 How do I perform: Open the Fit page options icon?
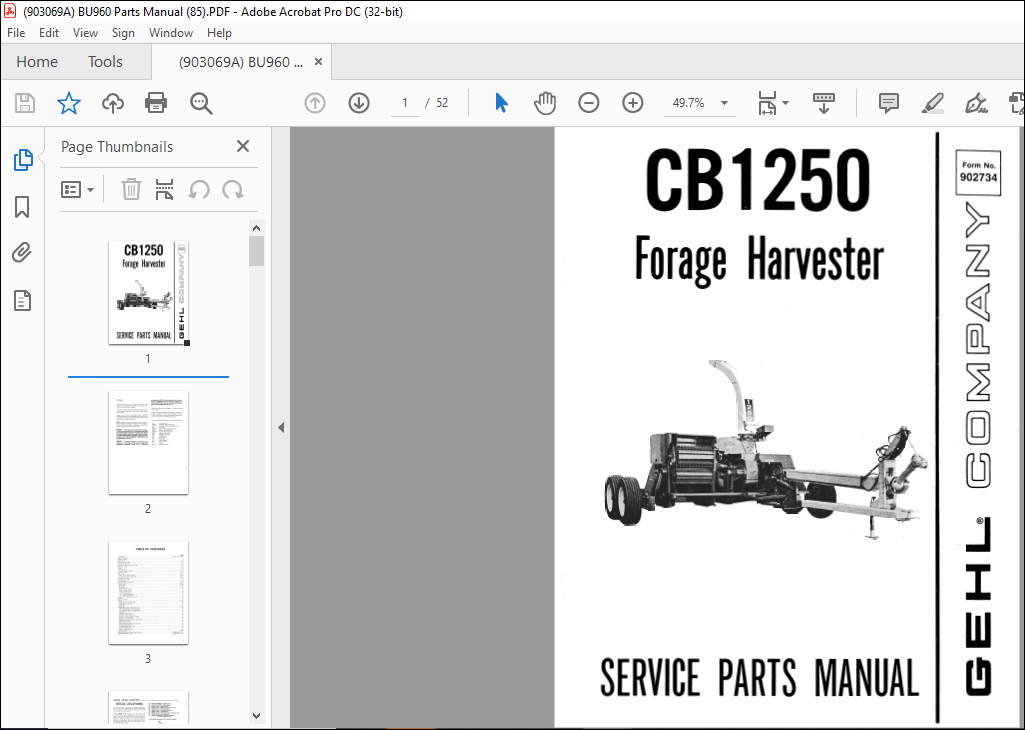767,103
